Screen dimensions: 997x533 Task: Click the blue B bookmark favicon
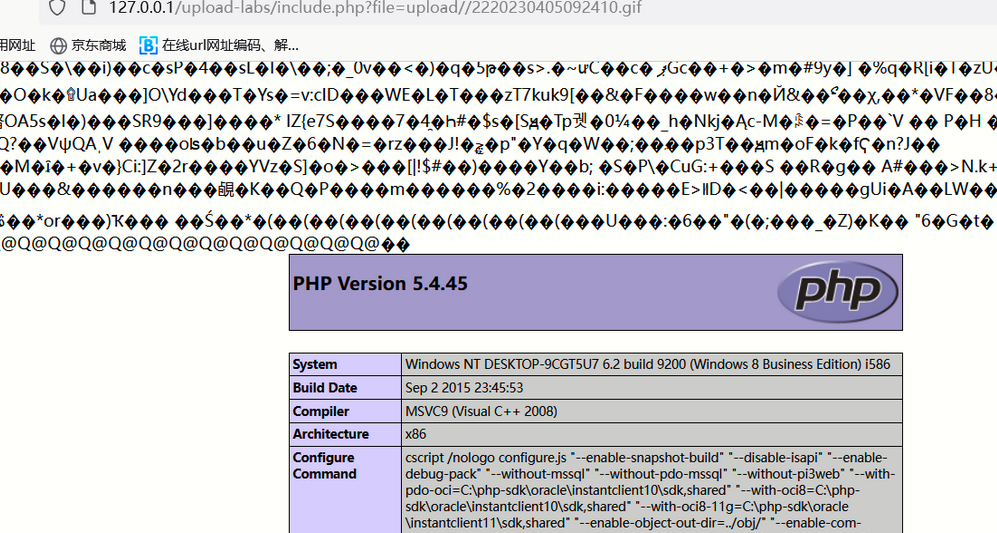point(148,45)
